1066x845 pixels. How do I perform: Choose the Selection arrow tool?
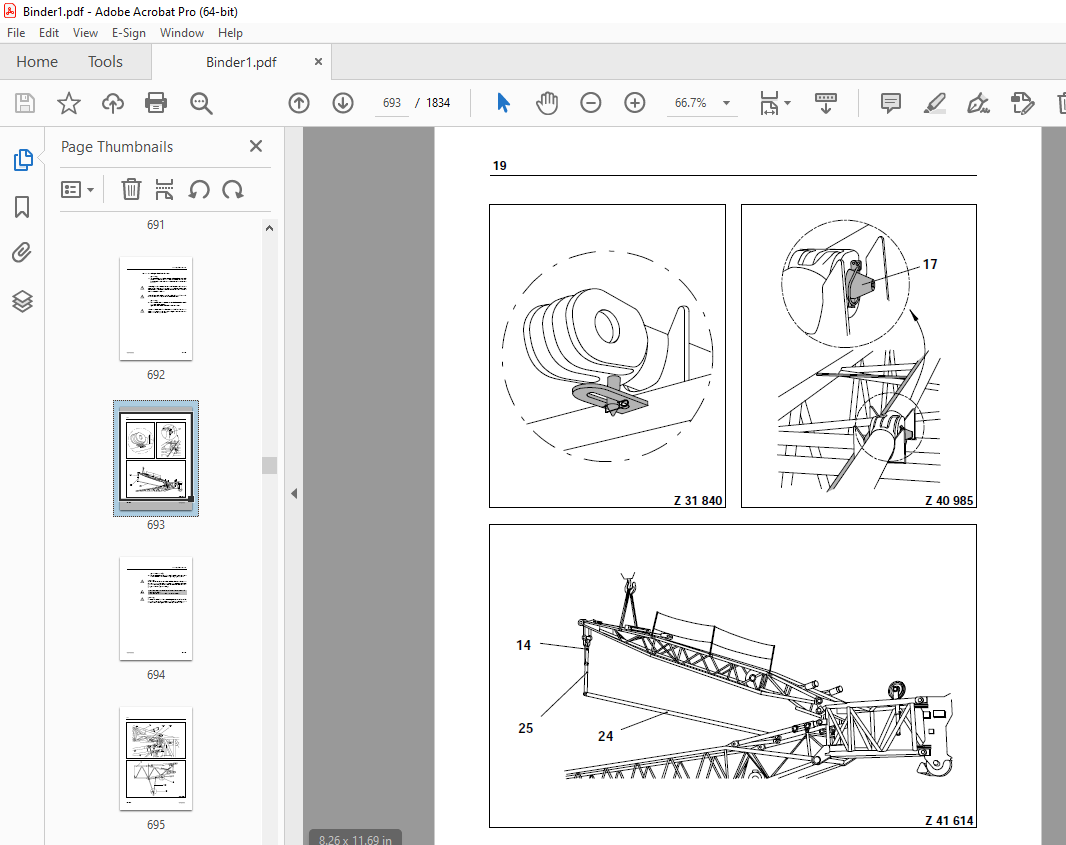click(503, 103)
